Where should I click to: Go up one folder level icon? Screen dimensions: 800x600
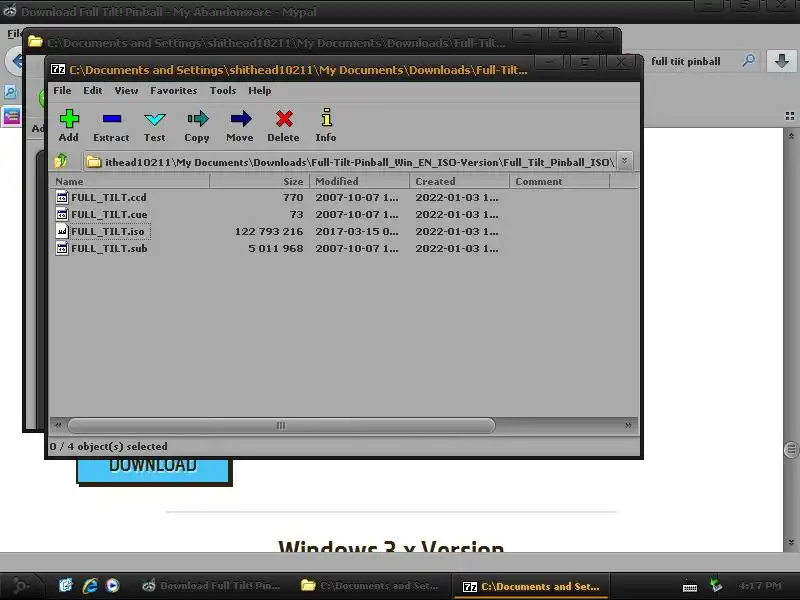pyautogui.click(x=61, y=161)
